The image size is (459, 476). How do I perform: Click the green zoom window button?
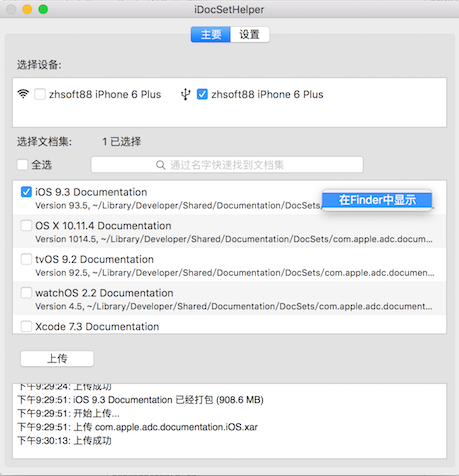[43, 9]
